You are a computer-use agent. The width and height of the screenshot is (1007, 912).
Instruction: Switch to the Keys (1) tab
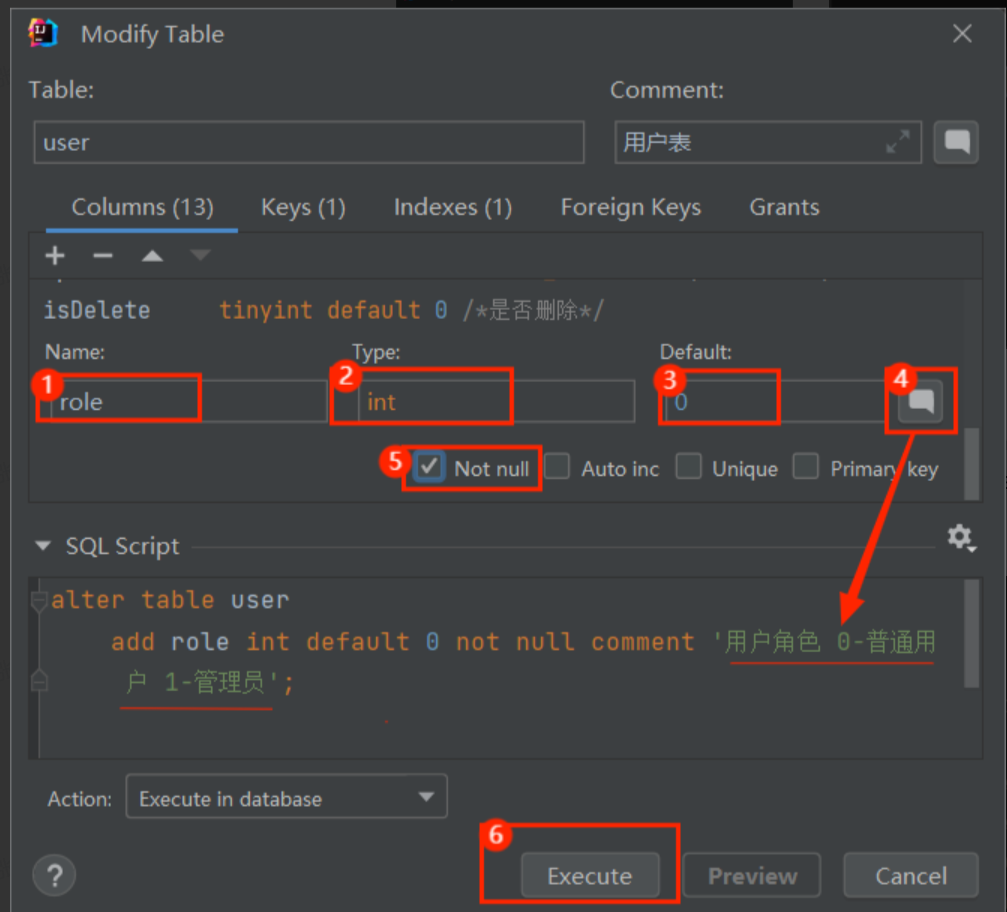(303, 207)
